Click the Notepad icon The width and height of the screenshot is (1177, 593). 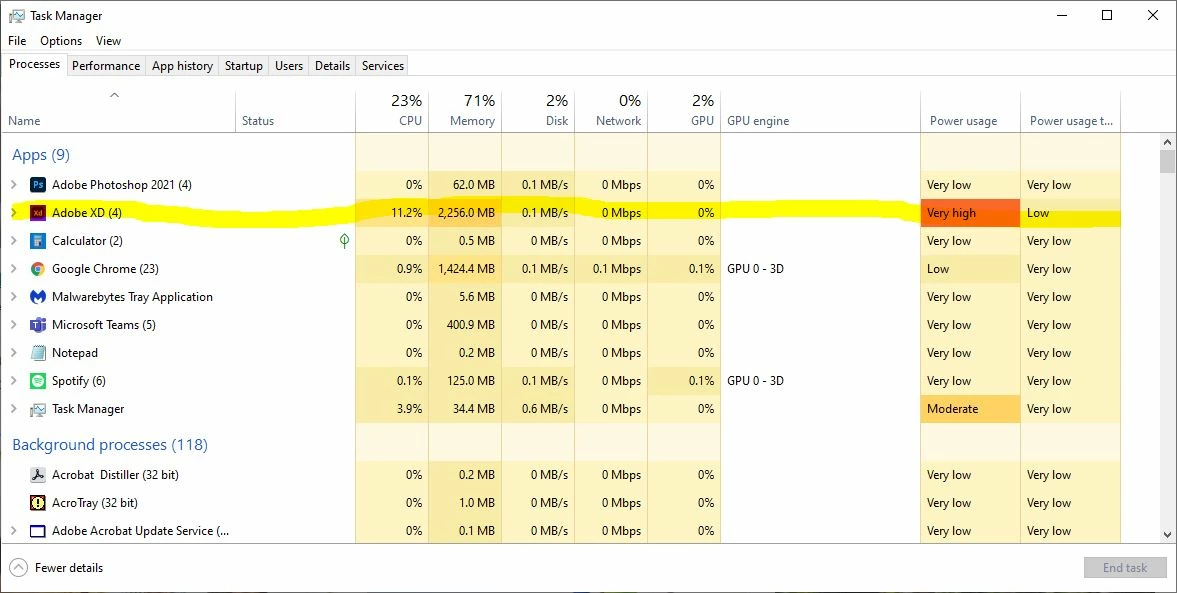[38, 353]
